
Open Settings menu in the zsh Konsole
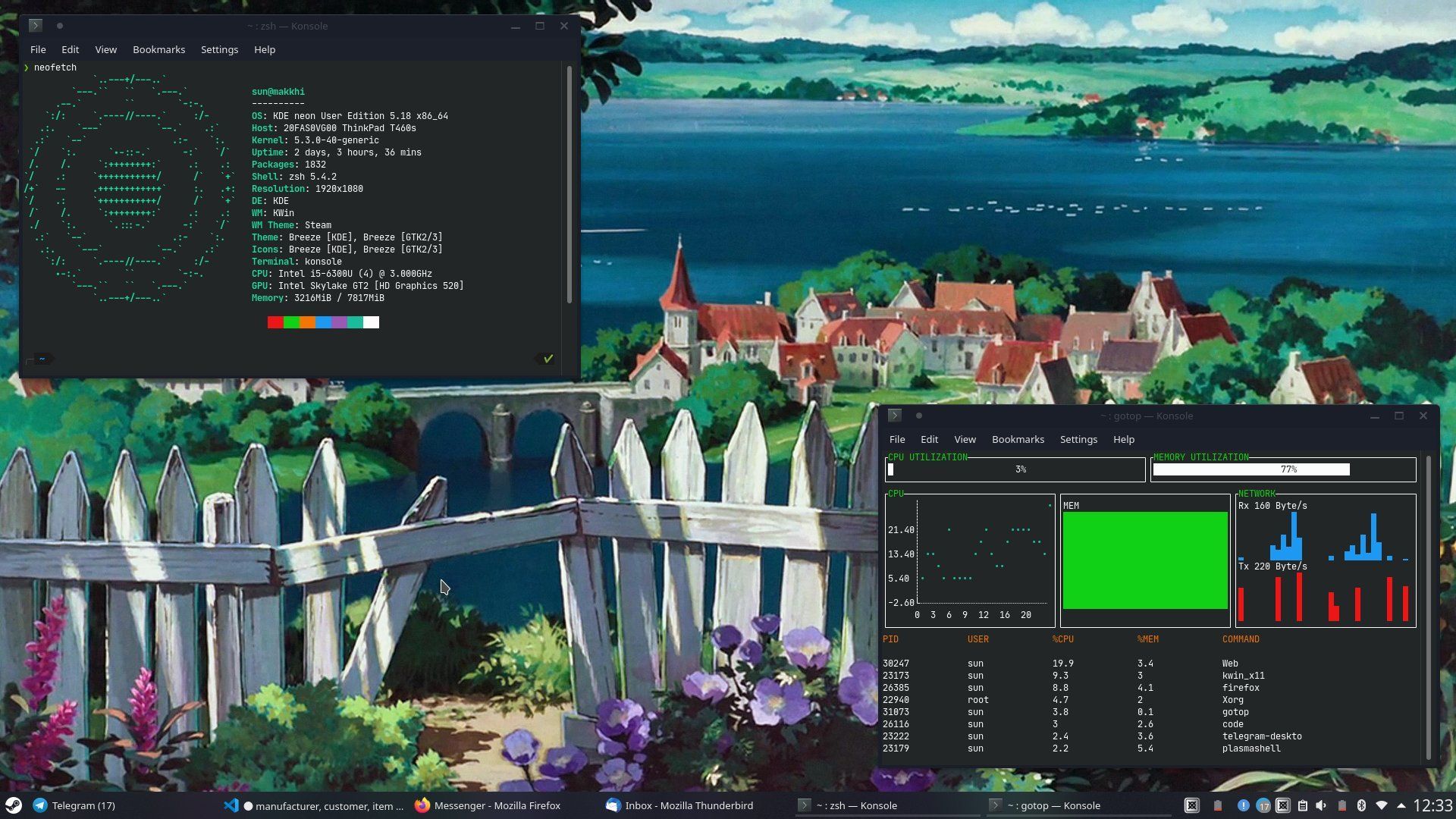(219, 49)
